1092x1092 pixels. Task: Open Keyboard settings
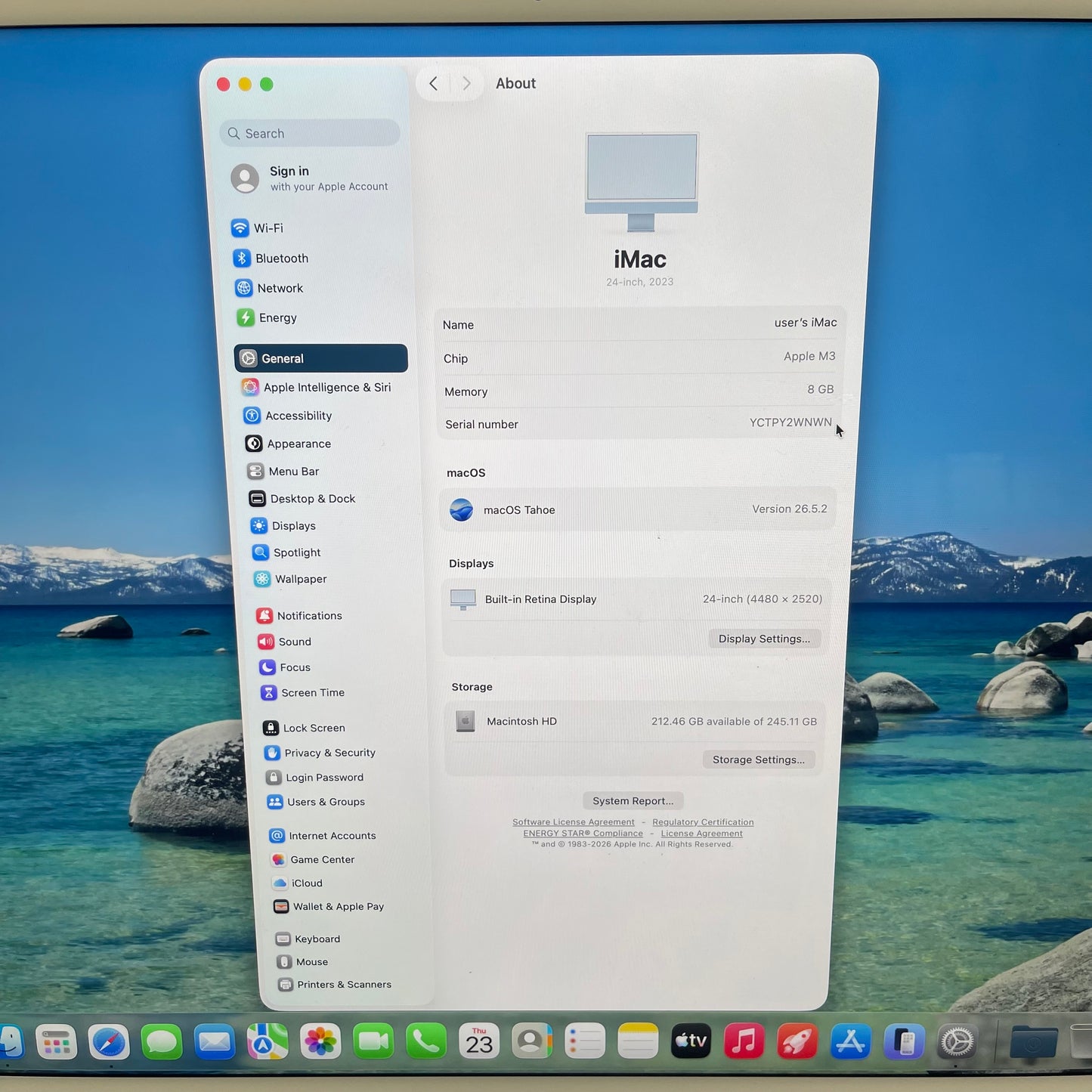pyautogui.click(x=308, y=939)
